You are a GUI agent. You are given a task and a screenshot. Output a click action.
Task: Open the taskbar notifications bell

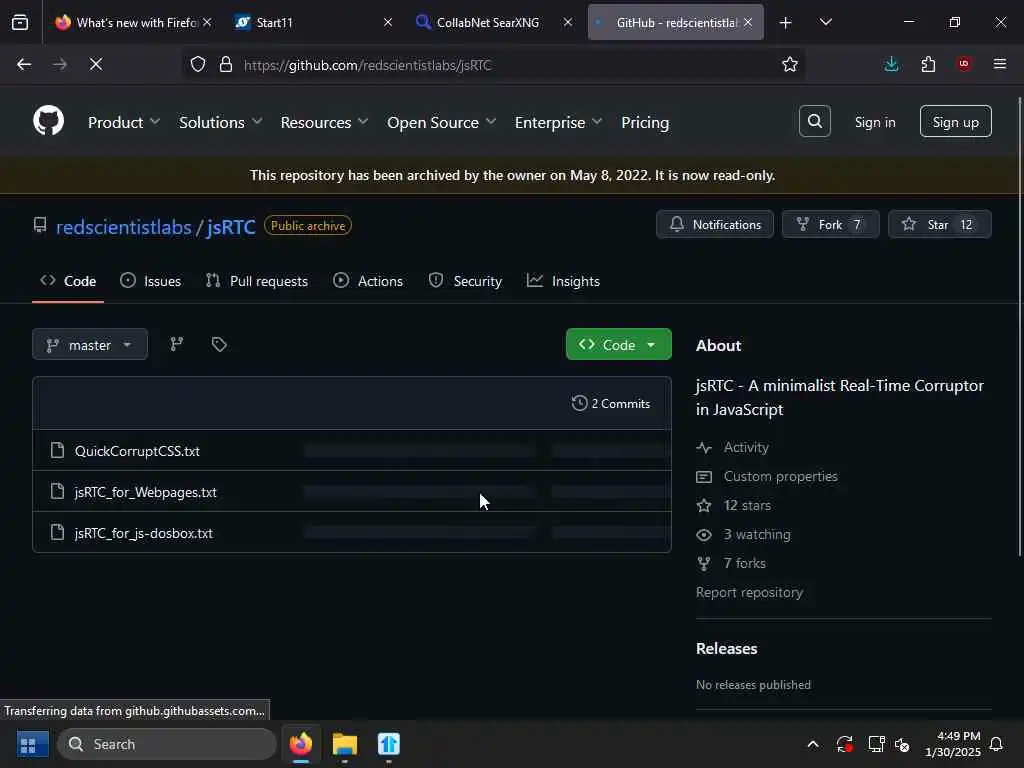click(x=996, y=744)
